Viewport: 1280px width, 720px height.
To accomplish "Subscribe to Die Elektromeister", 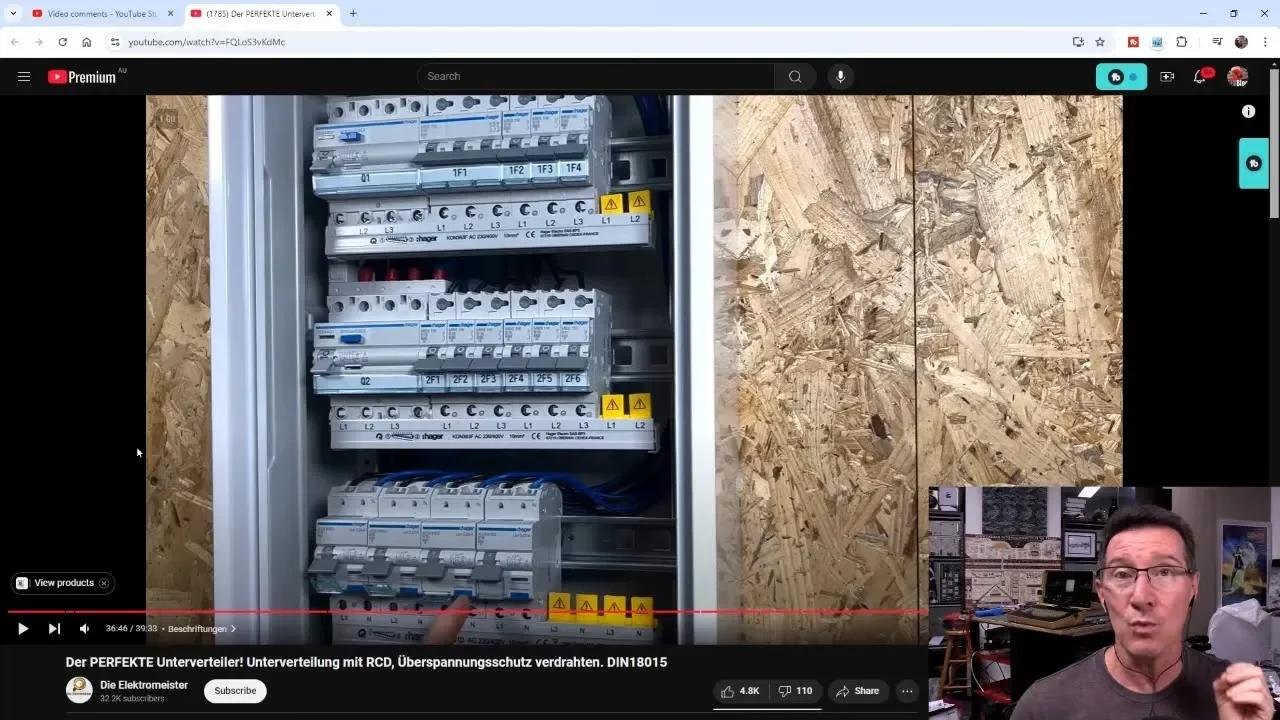I will click(234, 691).
